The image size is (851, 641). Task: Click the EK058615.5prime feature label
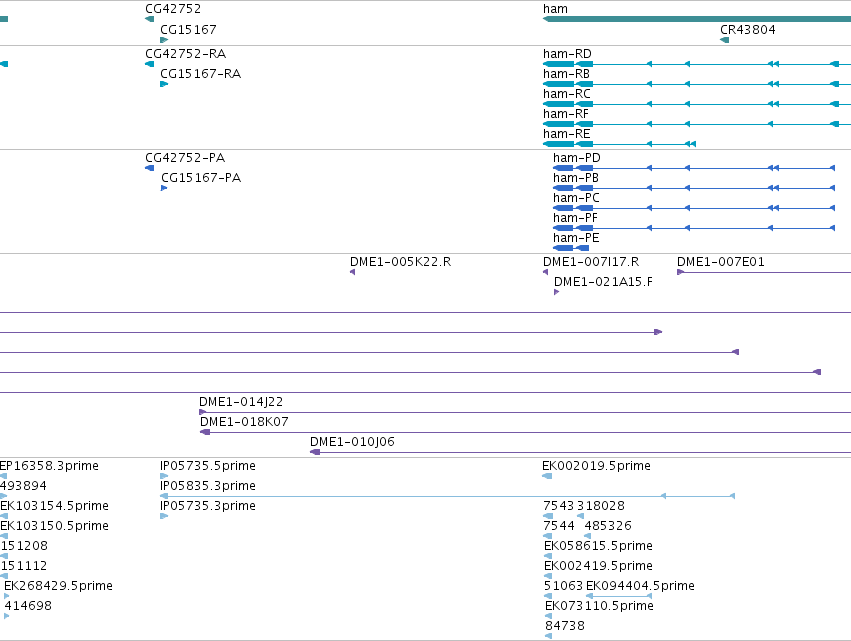tap(599, 546)
